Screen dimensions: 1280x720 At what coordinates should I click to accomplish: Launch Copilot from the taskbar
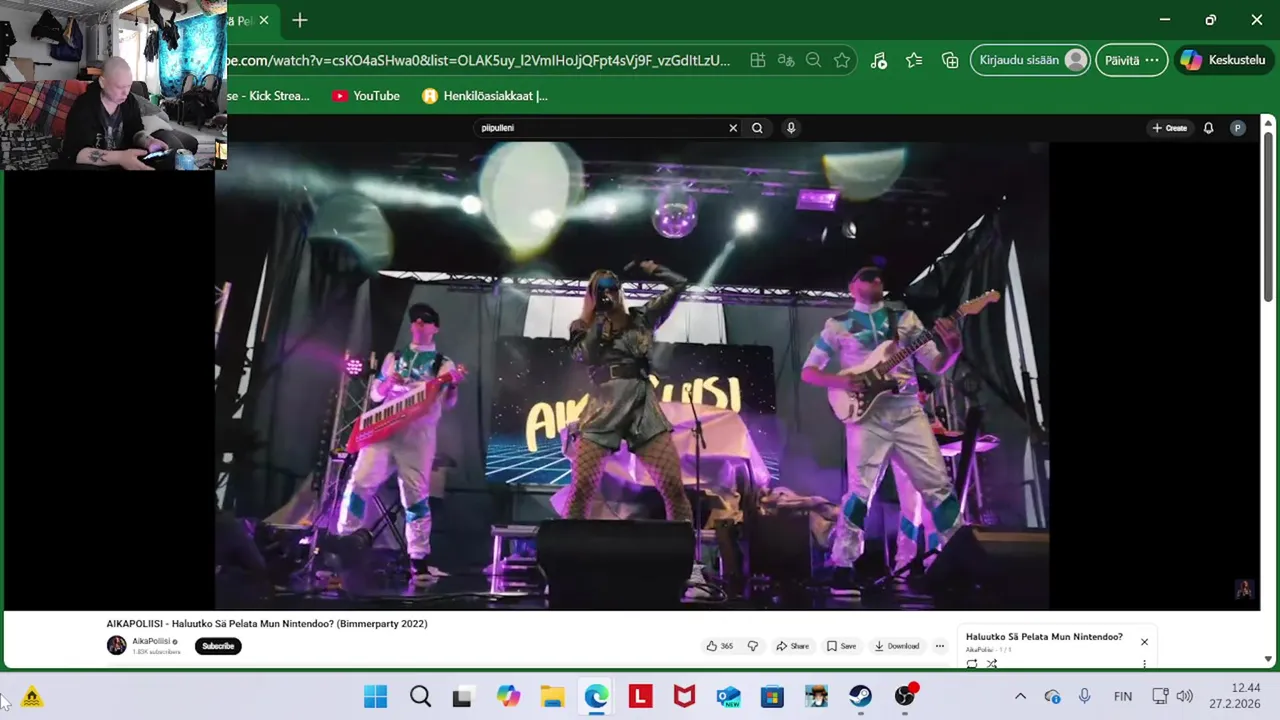pyautogui.click(x=508, y=697)
